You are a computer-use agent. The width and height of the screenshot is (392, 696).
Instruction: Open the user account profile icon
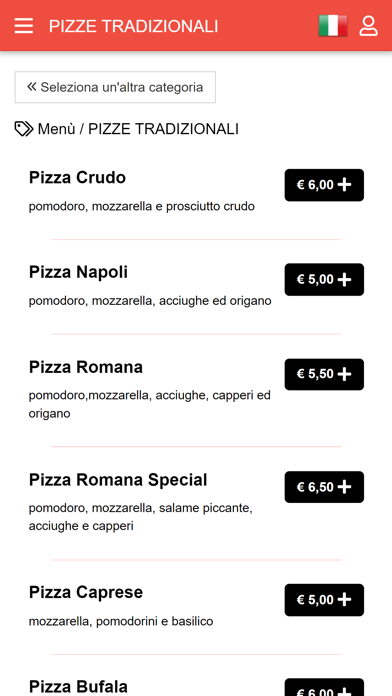[x=368, y=26]
